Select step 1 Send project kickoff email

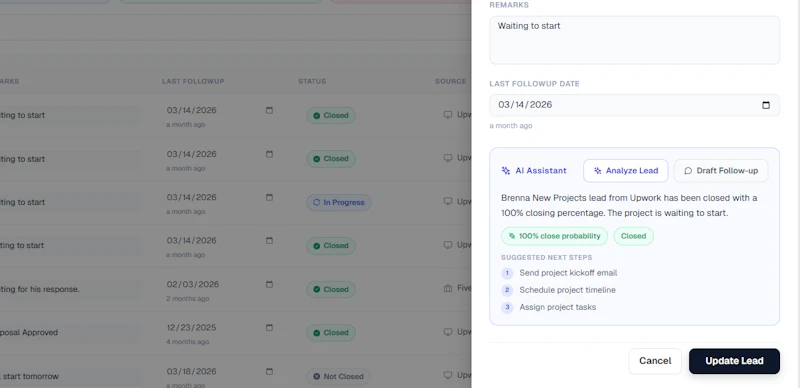click(559, 273)
